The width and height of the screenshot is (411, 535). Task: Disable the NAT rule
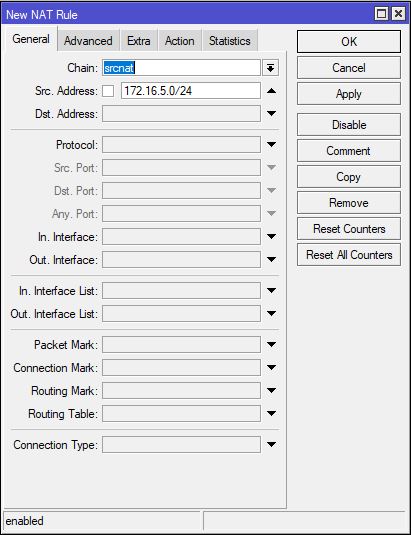pos(349,125)
